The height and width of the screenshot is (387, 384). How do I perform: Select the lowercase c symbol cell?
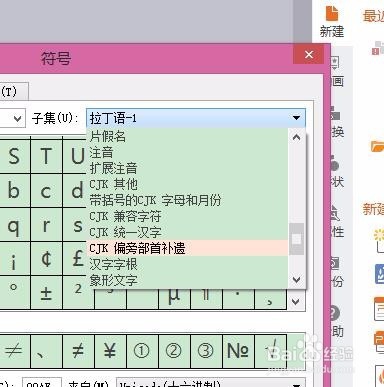46,191
